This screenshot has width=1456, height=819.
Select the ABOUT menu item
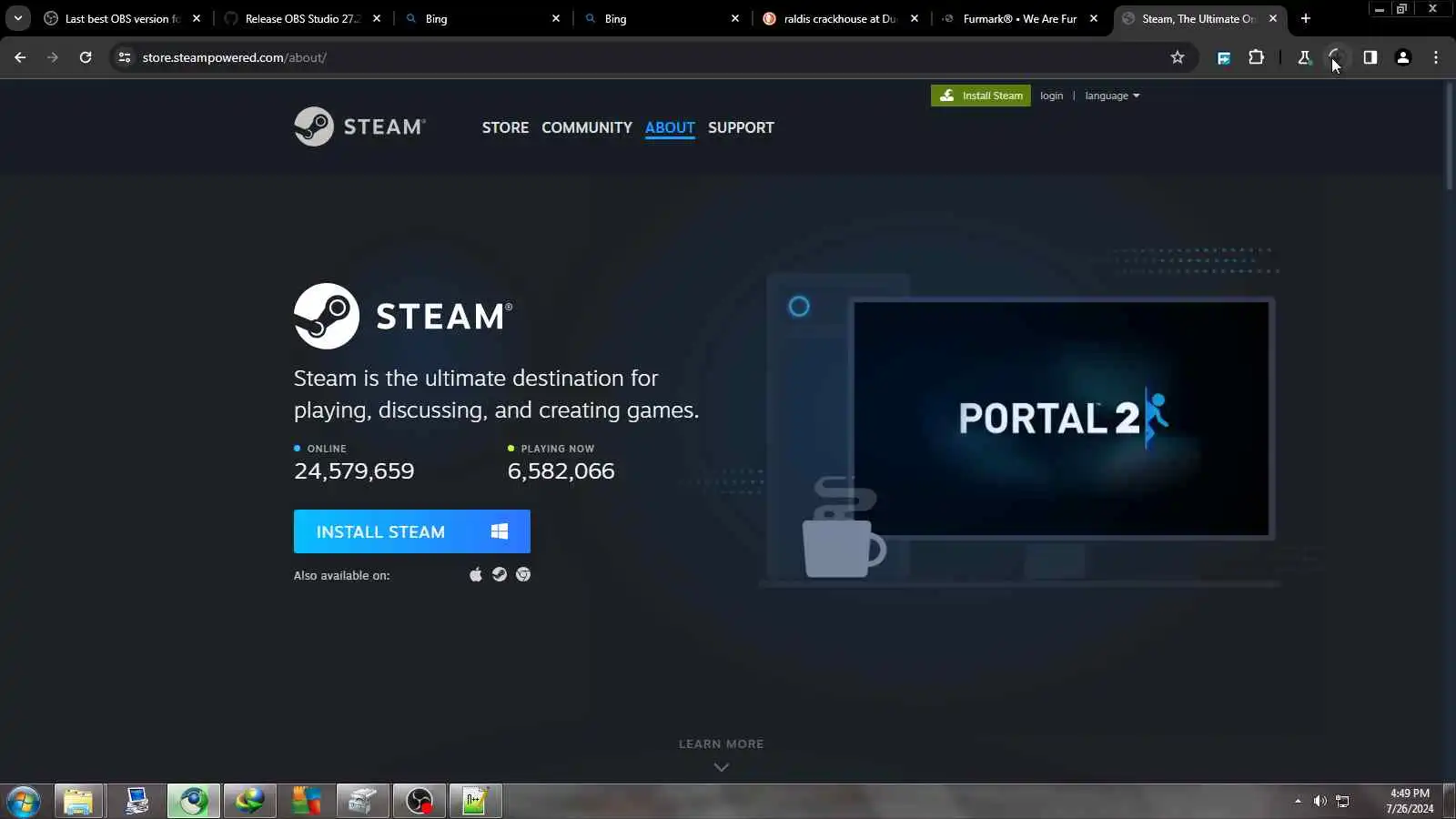tap(670, 127)
